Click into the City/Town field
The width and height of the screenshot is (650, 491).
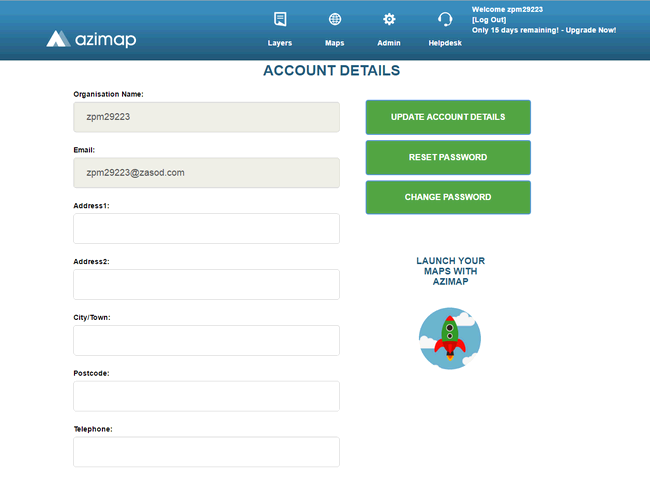point(206,340)
